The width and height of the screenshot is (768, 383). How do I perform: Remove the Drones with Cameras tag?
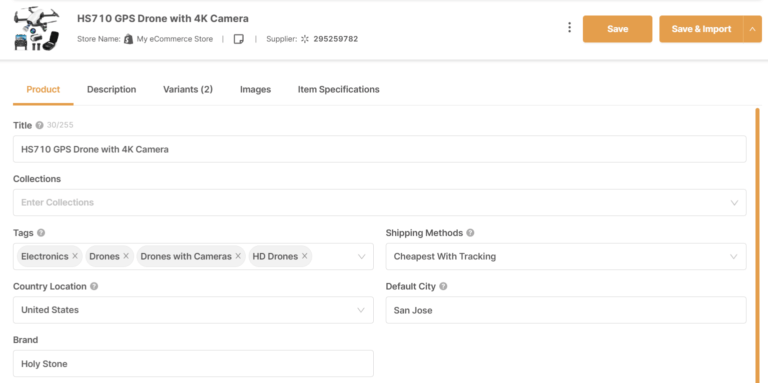coord(238,256)
